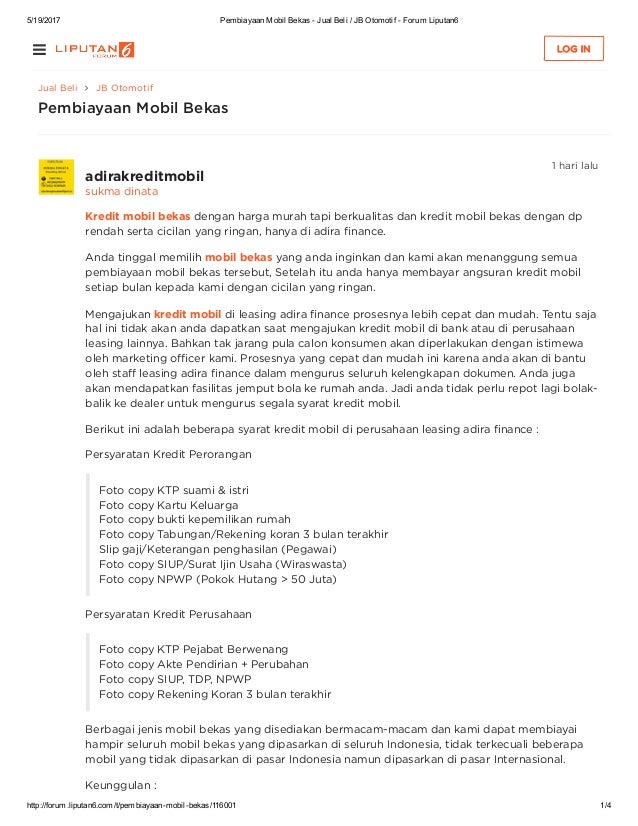Open adirakreditmobil user profile name
This screenshot has height=826, width=638.
pos(144,176)
